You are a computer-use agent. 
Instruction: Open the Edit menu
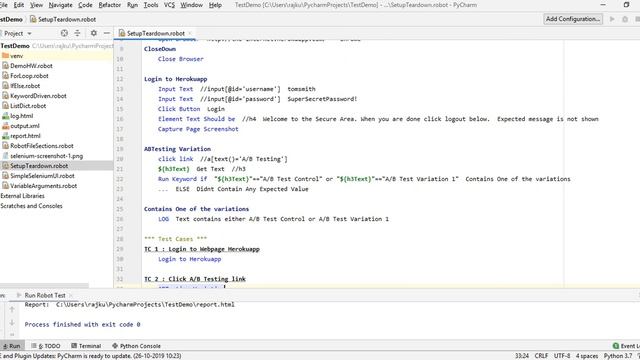(19, 5)
